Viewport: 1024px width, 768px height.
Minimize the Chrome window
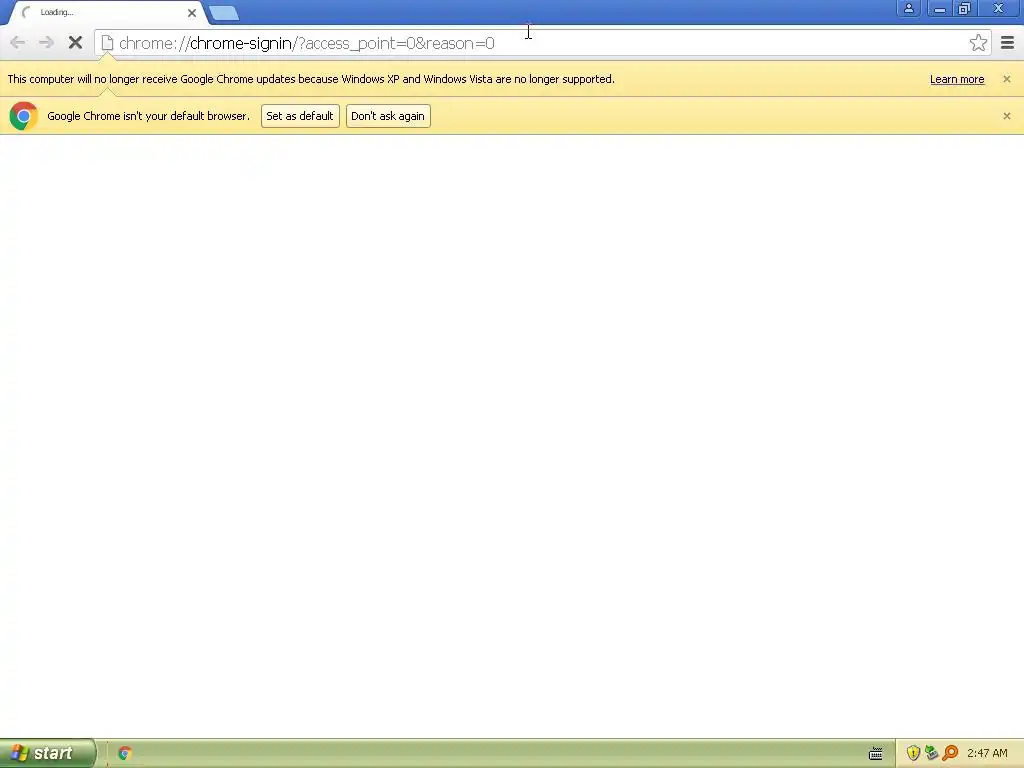(x=939, y=8)
